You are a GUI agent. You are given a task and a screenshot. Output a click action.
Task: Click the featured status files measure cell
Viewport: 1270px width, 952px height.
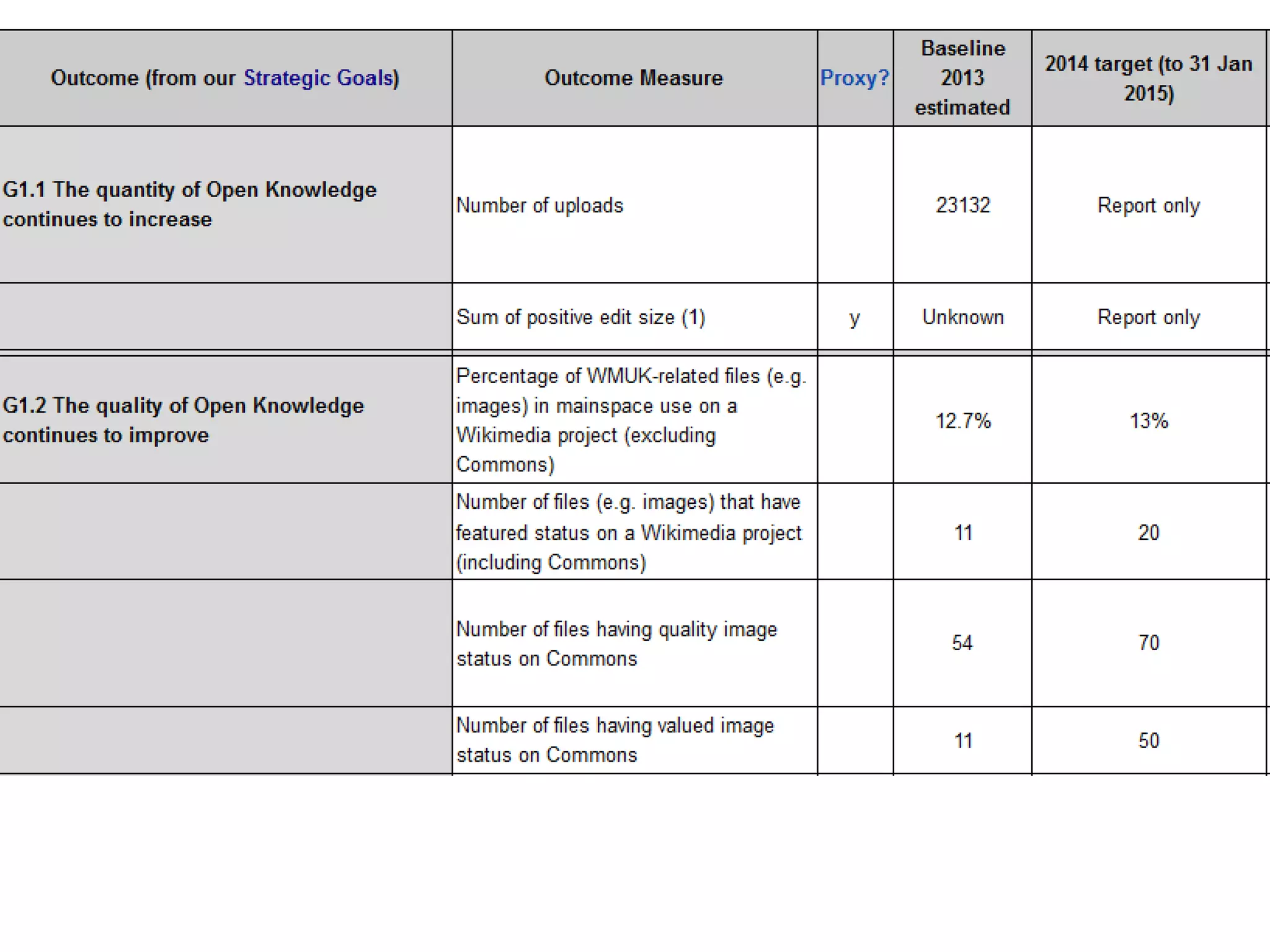[628, 532]
